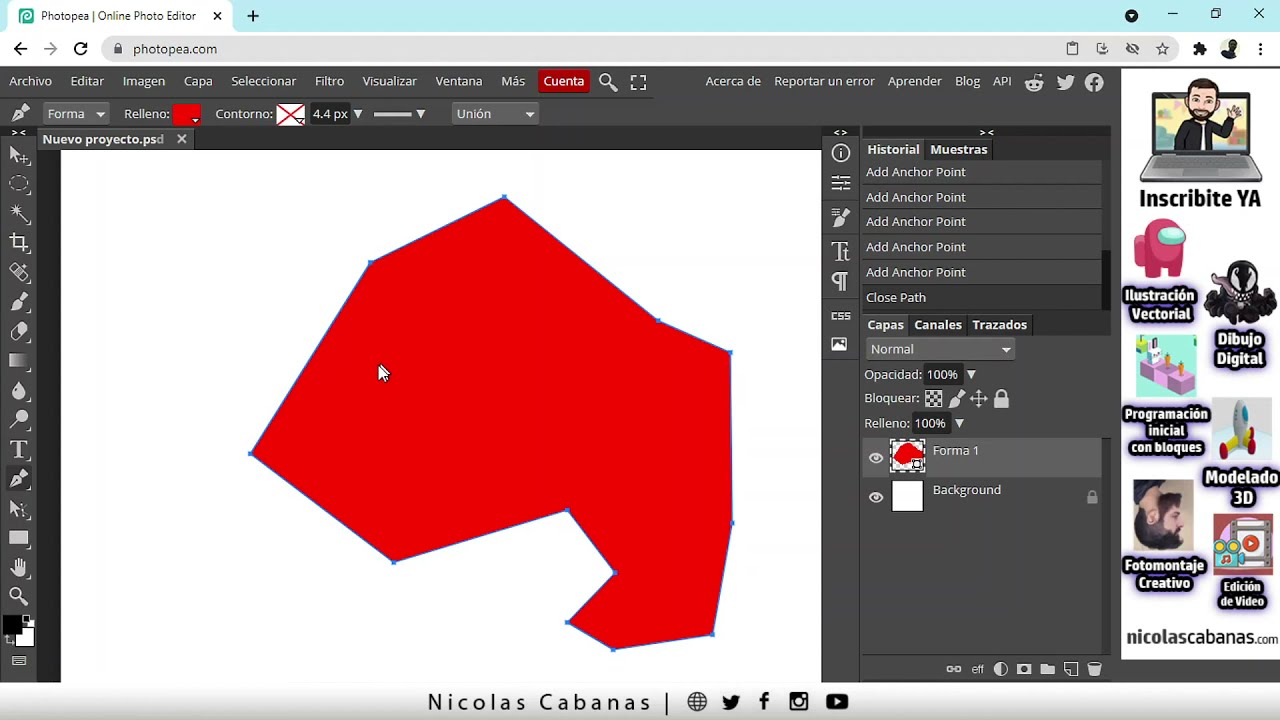The image size is (1280, 720).
Task: Select the Gradient tool
Action: (x=19, y=360)
